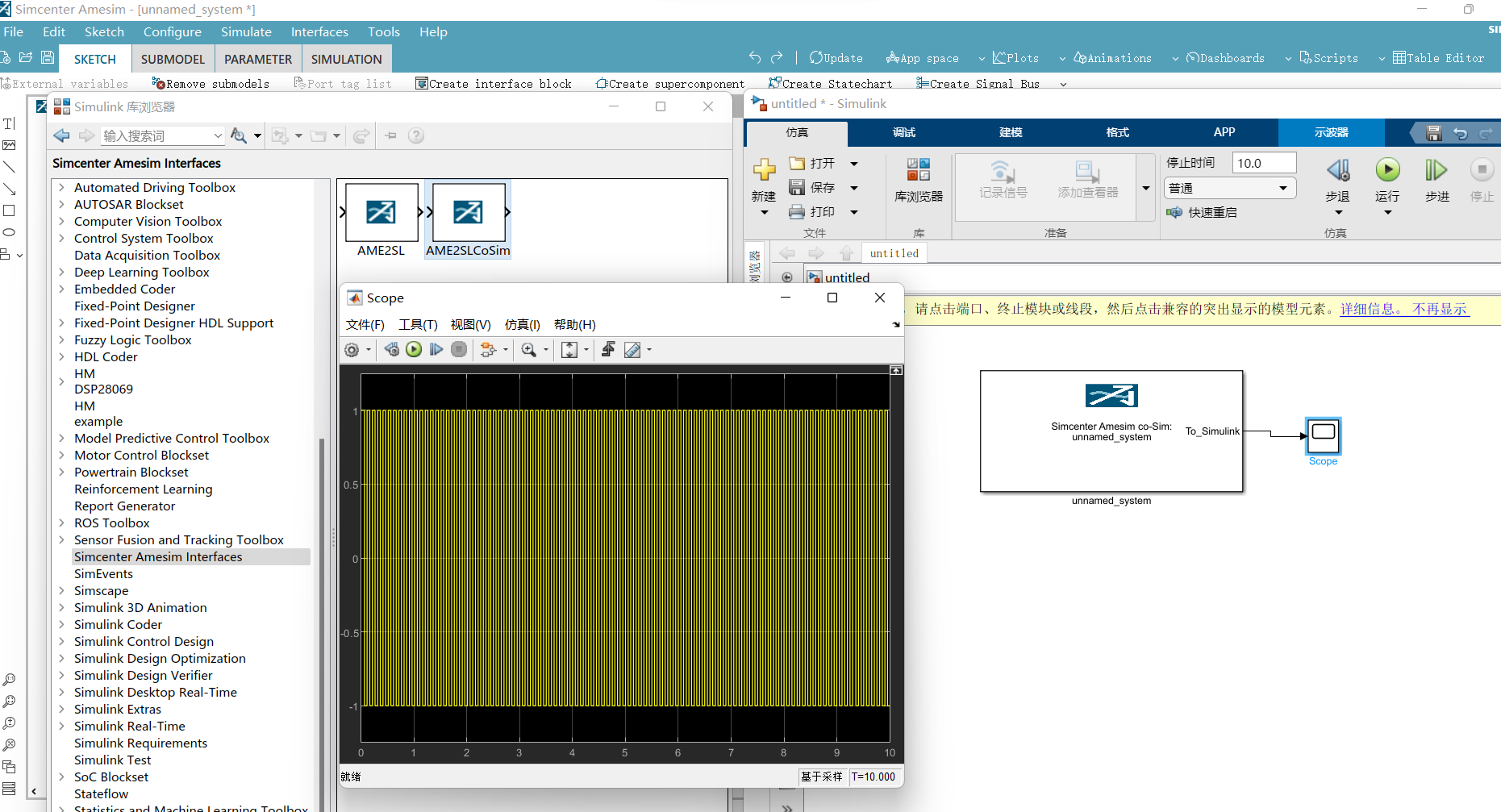Click Simulink 打开 open folder icon
The height and width of the screenshot is (812, 1501).
[797, 163]
